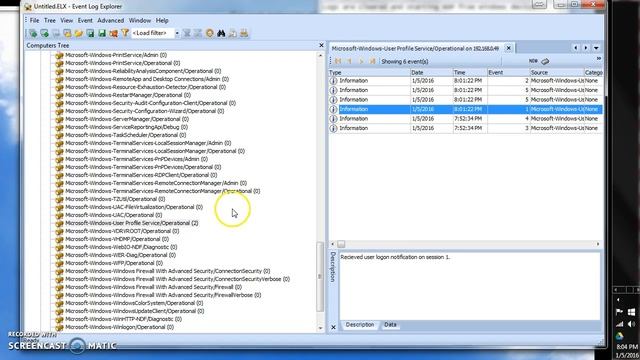Open the Event menu
The image size is (640, 360).
click(85, 20)
